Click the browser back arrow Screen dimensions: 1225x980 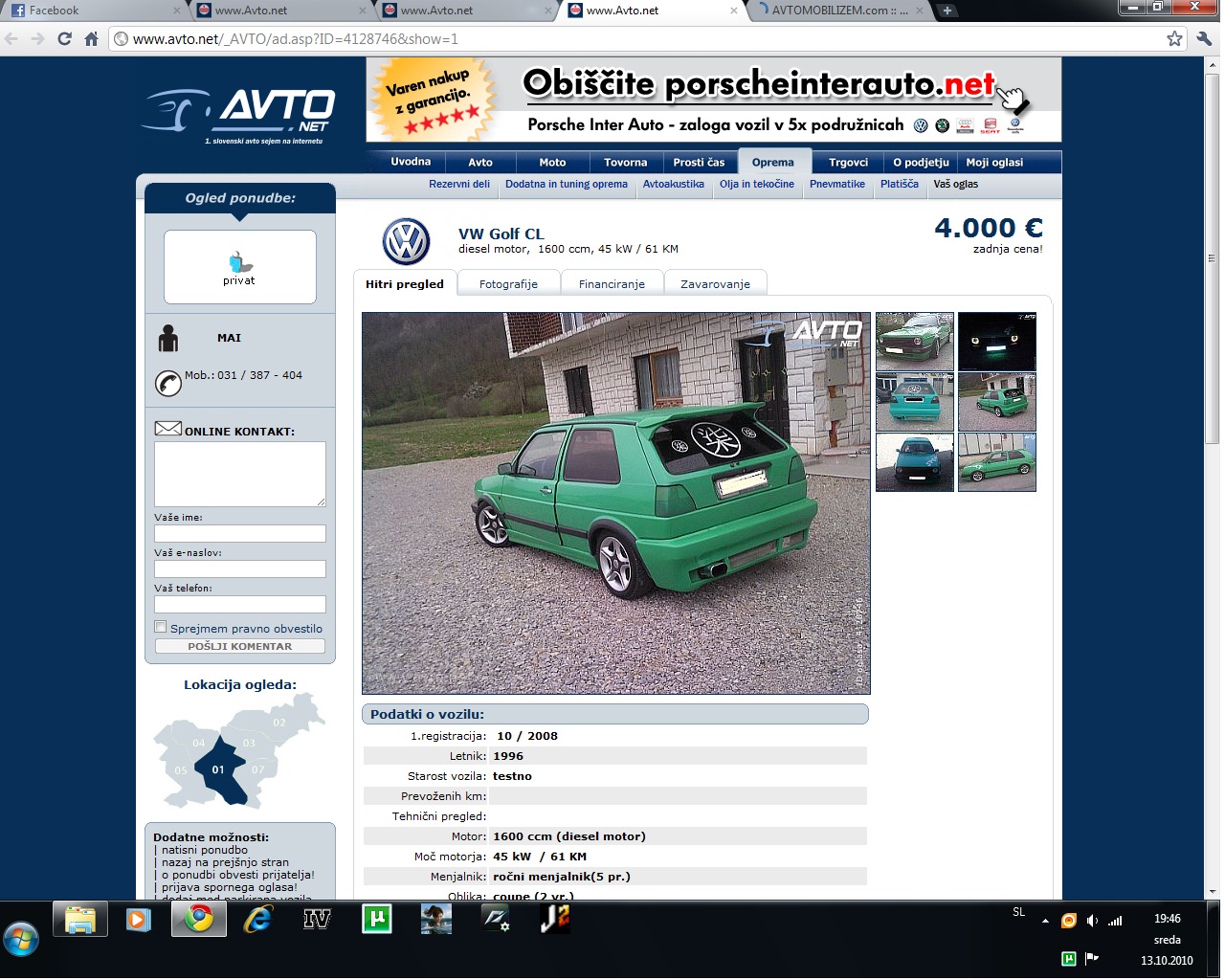(11, 39)
